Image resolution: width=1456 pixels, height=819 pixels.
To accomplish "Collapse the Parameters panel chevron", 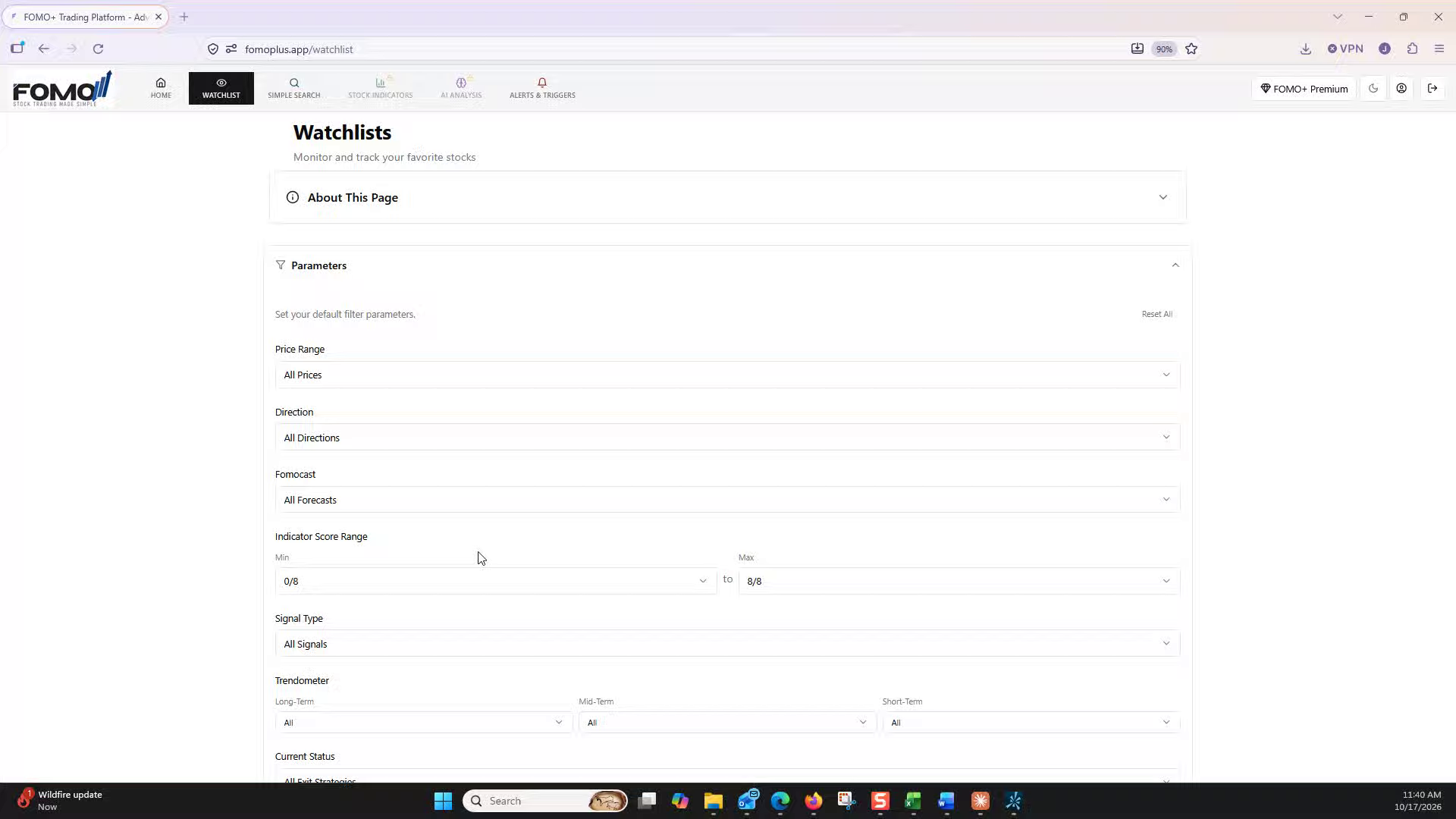I will [1175, 265].
